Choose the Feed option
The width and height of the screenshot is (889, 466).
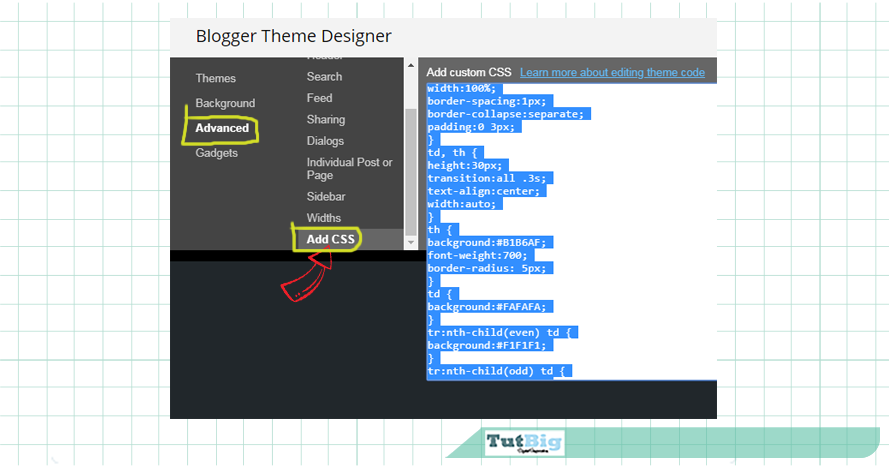click(x=319, y=98)
